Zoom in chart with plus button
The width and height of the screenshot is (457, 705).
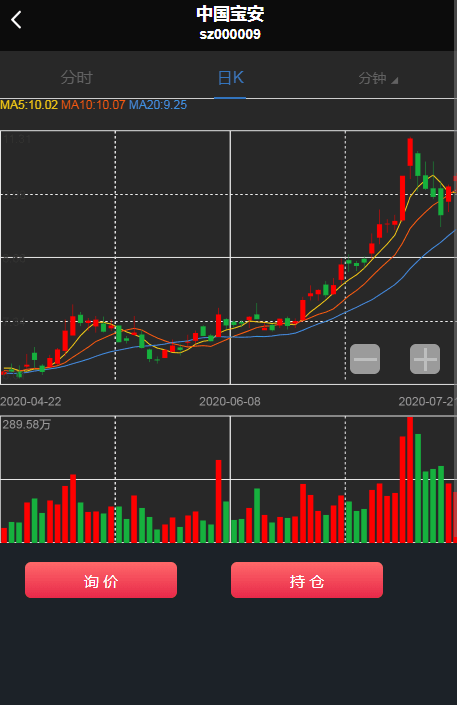coord(425,359)
